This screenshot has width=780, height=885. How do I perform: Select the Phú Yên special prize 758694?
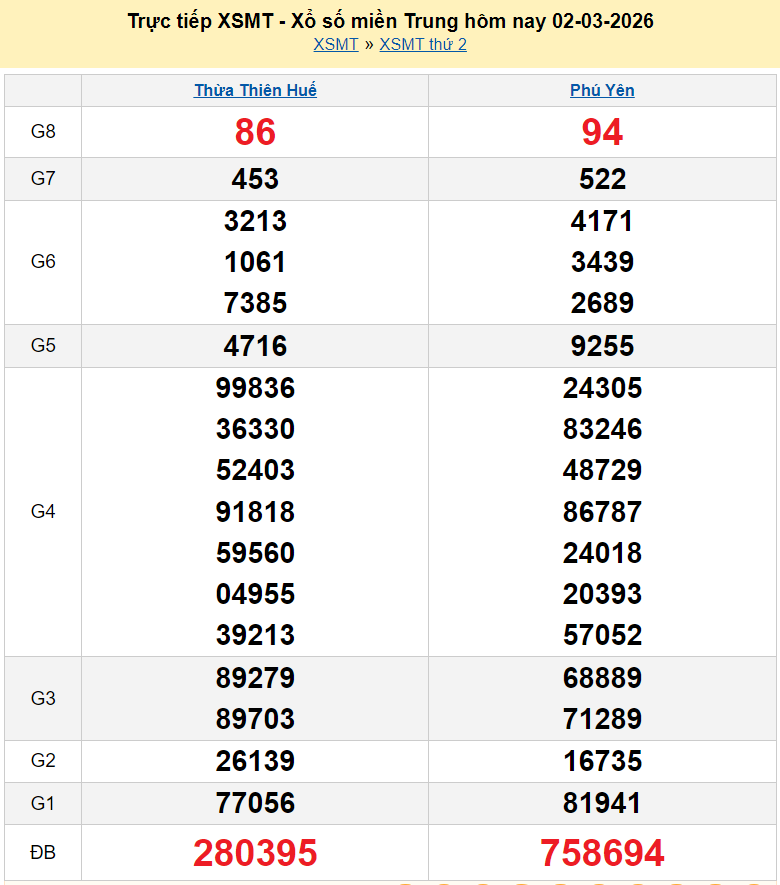(x=602, y=853)
